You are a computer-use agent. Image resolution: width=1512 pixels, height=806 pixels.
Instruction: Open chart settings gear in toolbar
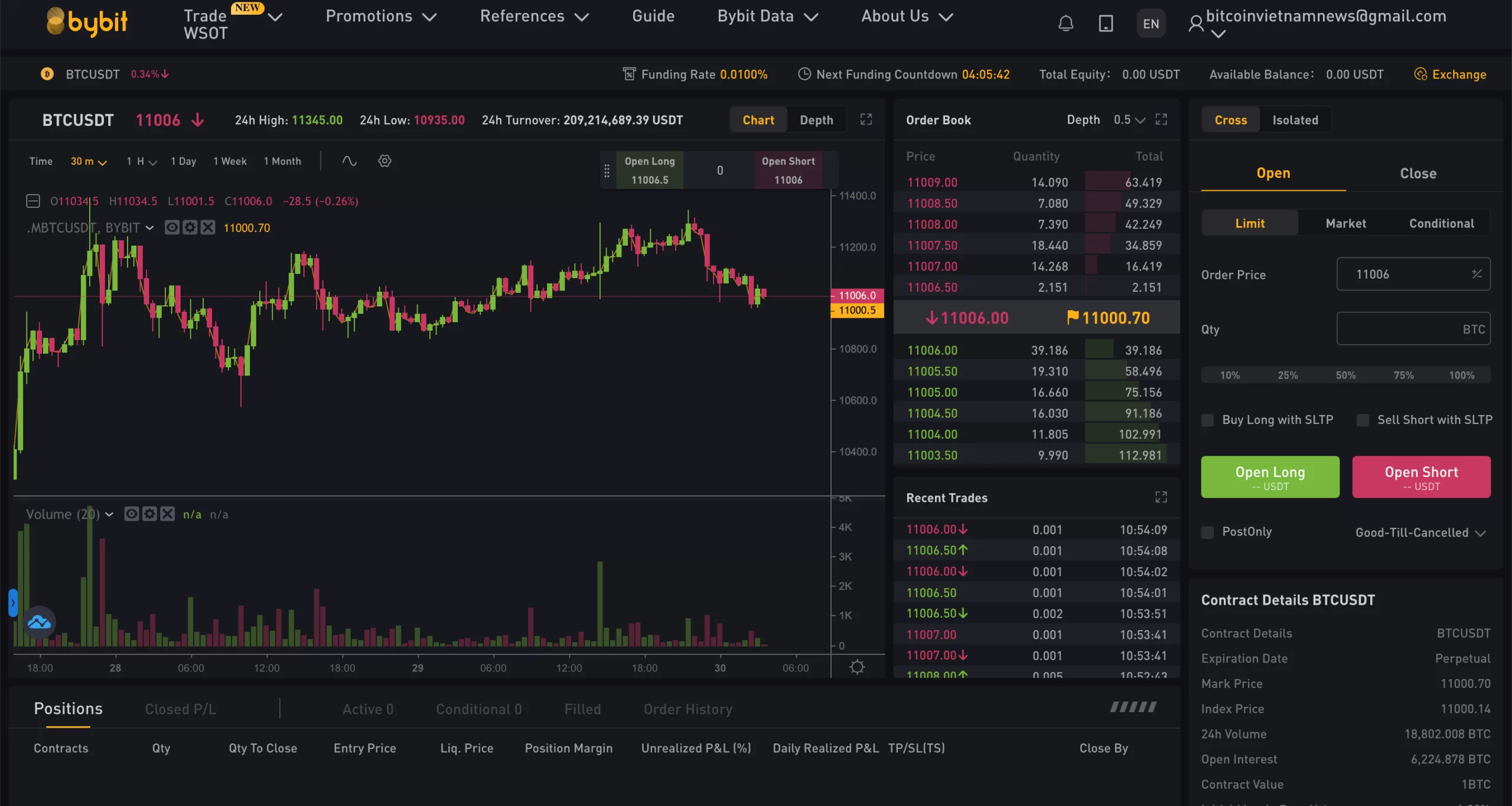(384, 161)
